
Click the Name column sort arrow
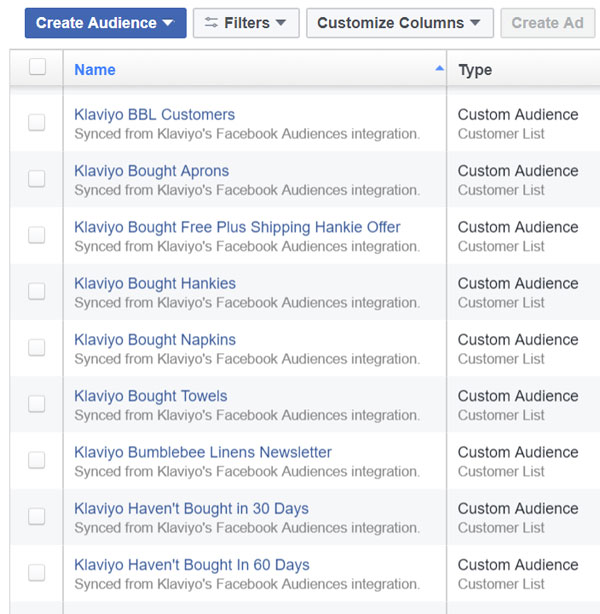pyautogui.click(x=439, y=69)
